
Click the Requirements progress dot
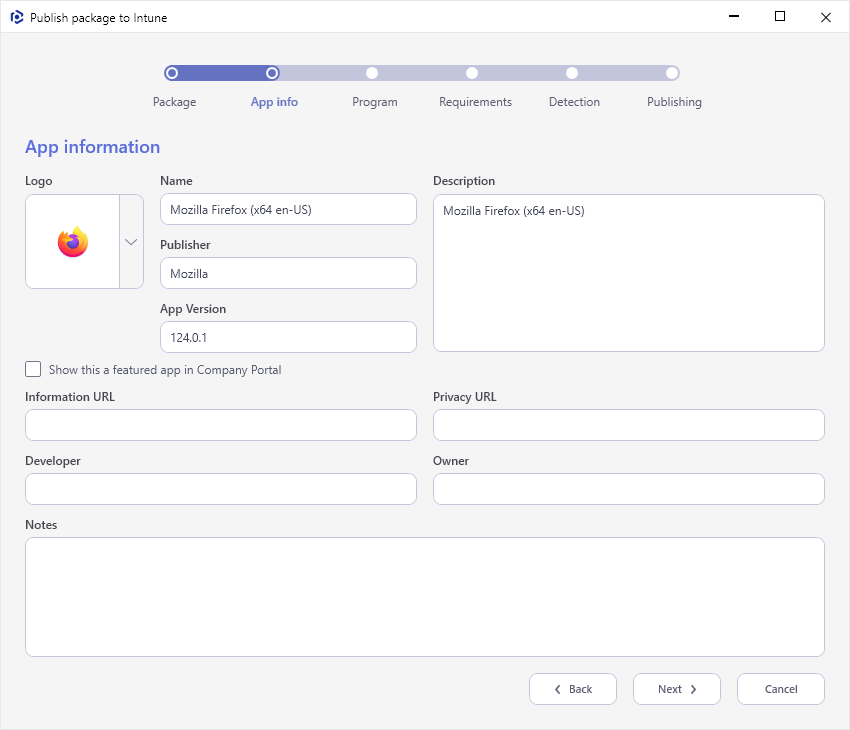click(472, 73)
